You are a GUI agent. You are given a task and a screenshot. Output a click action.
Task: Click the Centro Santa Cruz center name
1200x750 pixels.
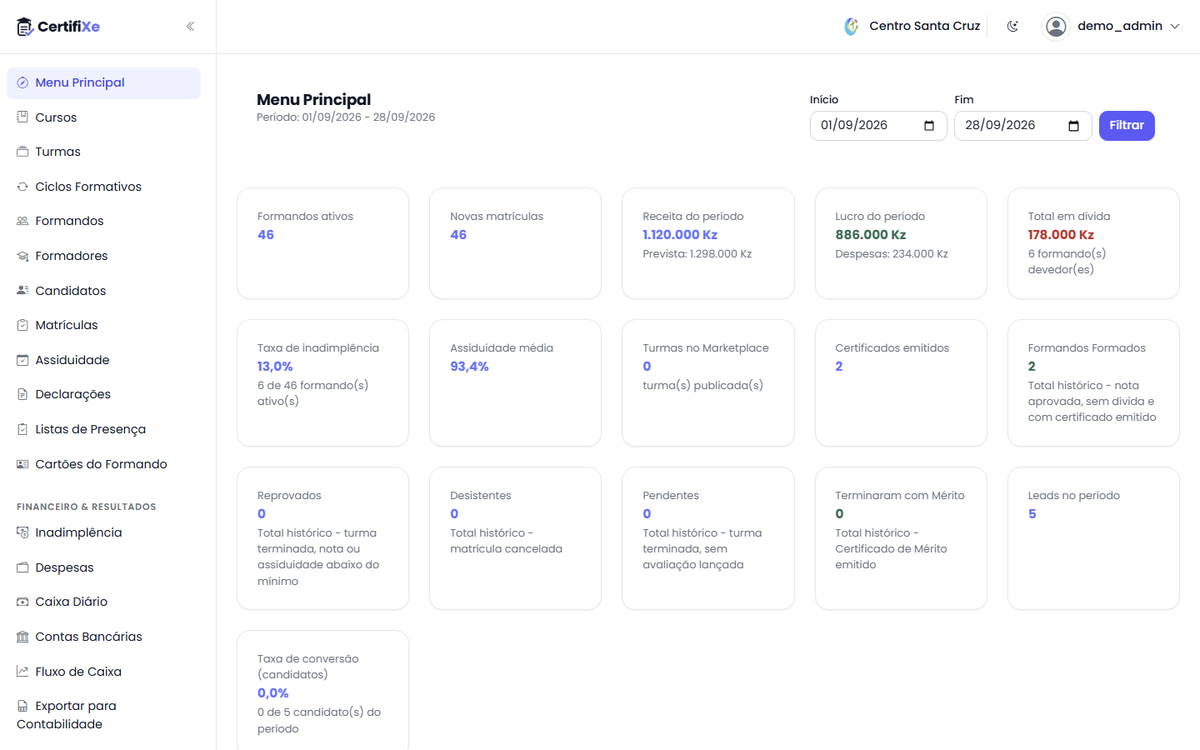pos(925,26)
